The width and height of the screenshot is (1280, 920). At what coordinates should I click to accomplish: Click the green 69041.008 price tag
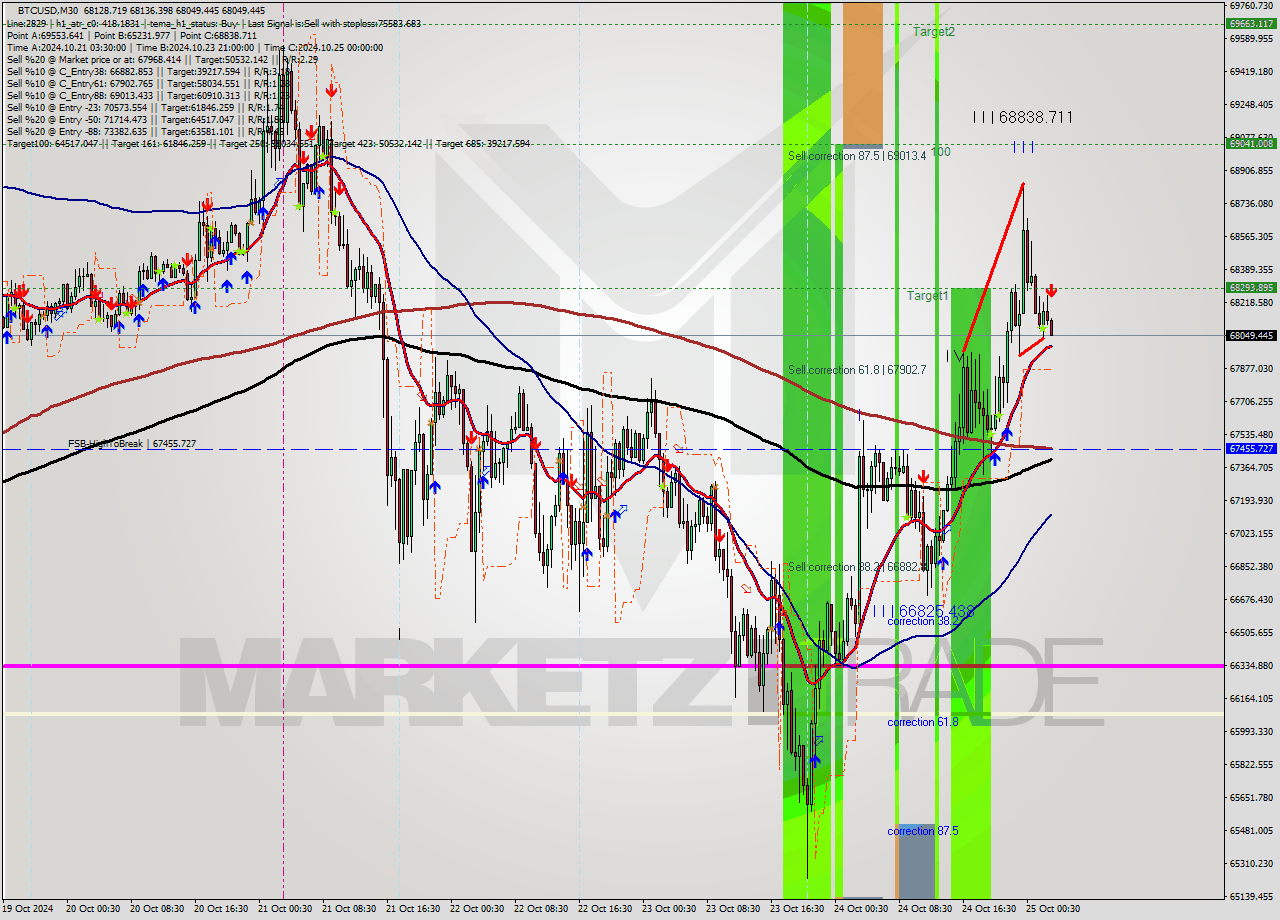pos(1251,143)
